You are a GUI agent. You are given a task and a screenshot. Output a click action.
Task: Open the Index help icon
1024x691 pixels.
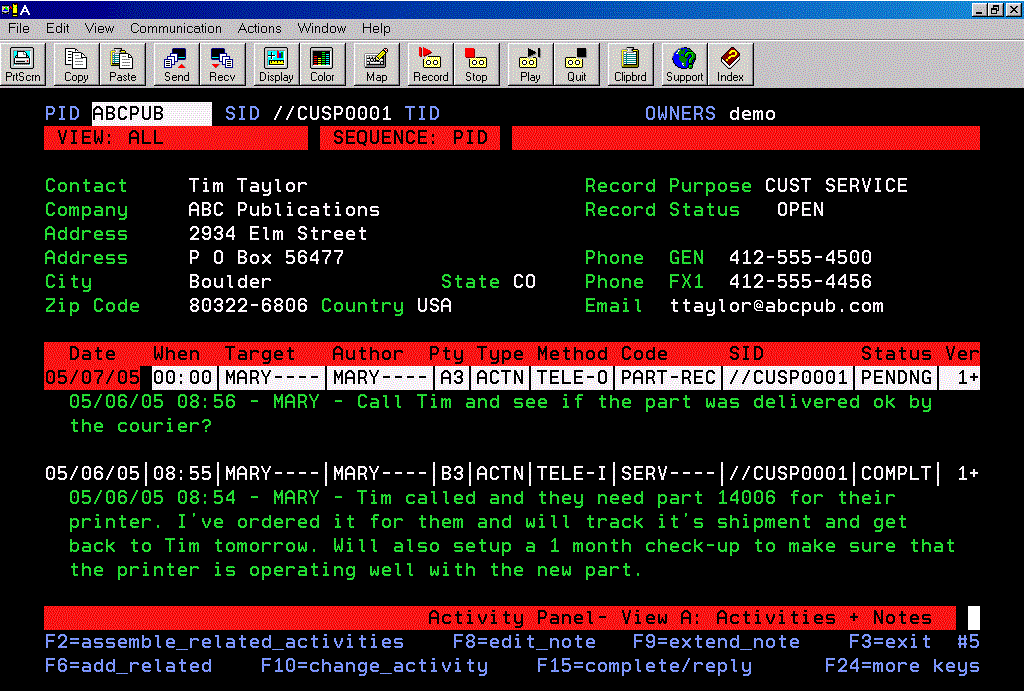pyautogui.click(x=730, y=65)
